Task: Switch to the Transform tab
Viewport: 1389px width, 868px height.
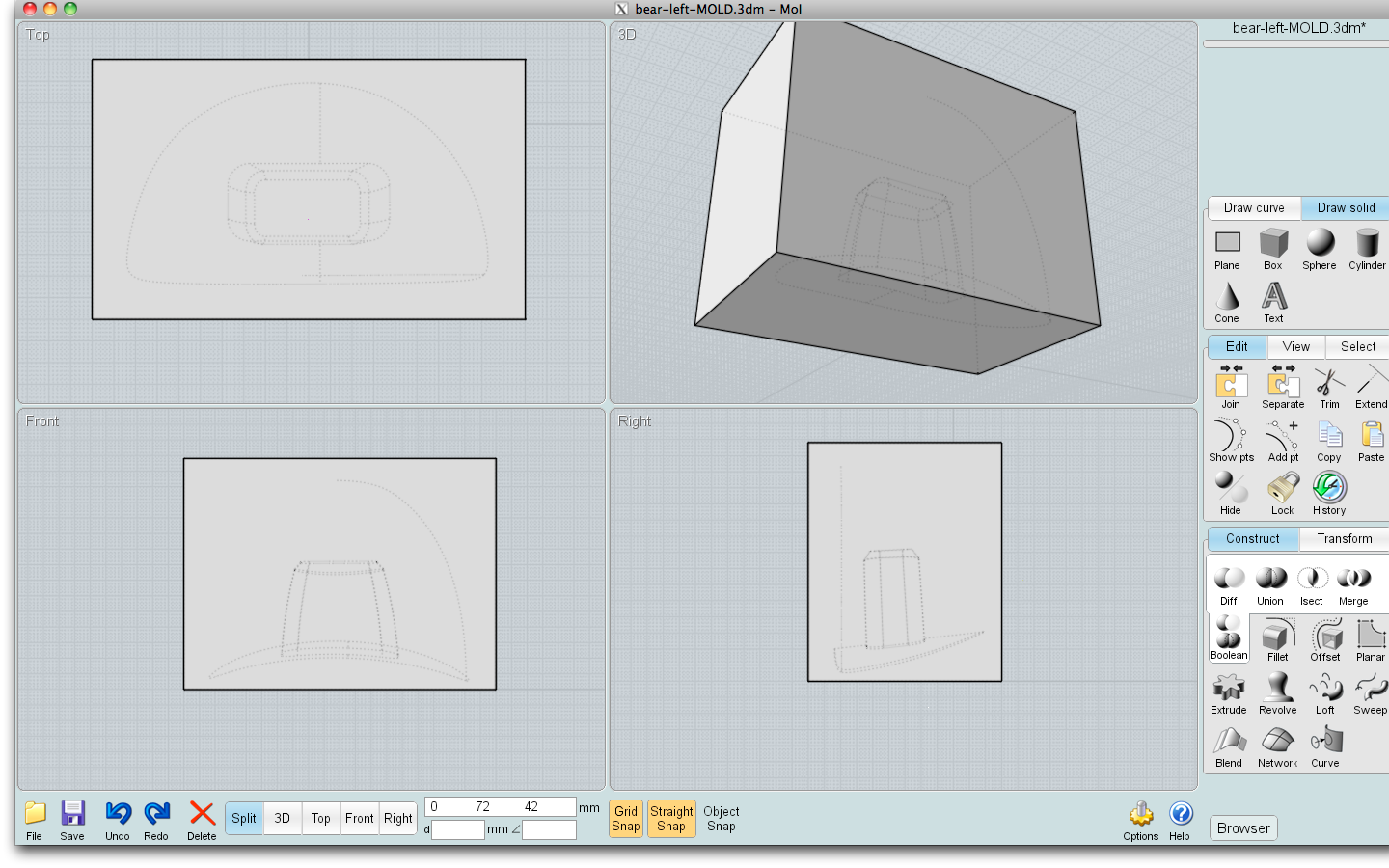Action: [x=1345, y=539]
